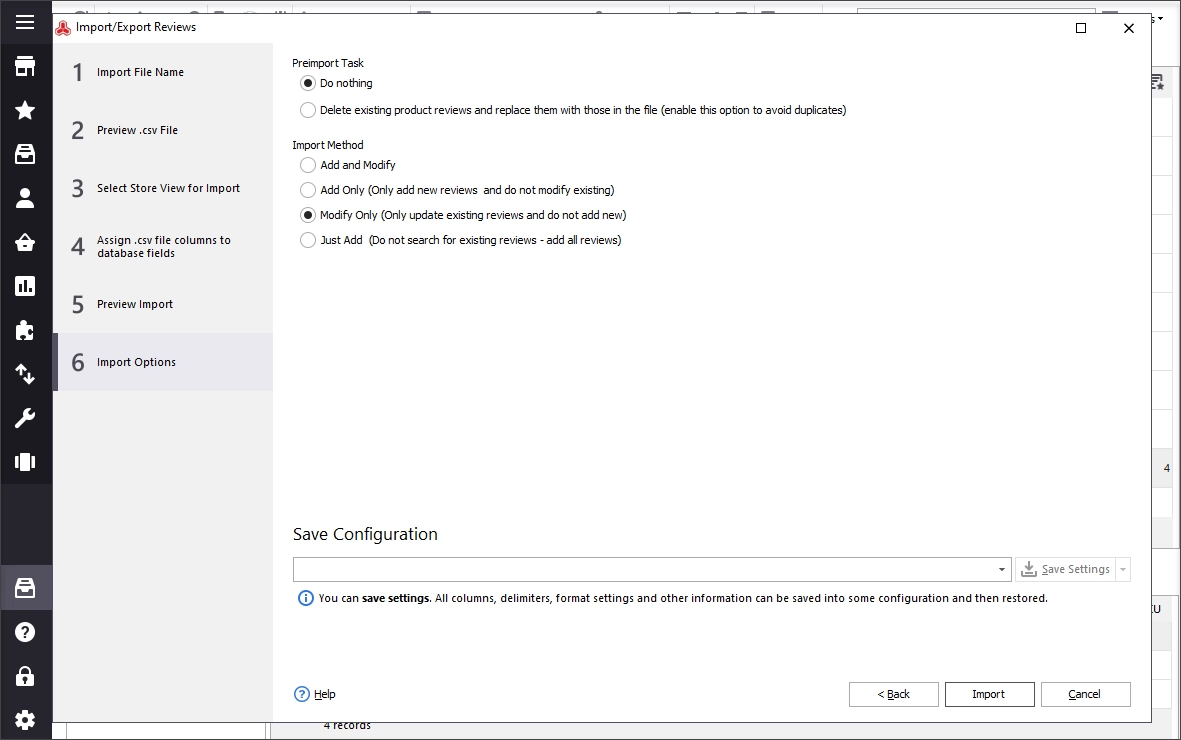Click the Help question mark icon in dialog
The width and height of the screenshot is (1181, 740).
[x=301, y=694]
